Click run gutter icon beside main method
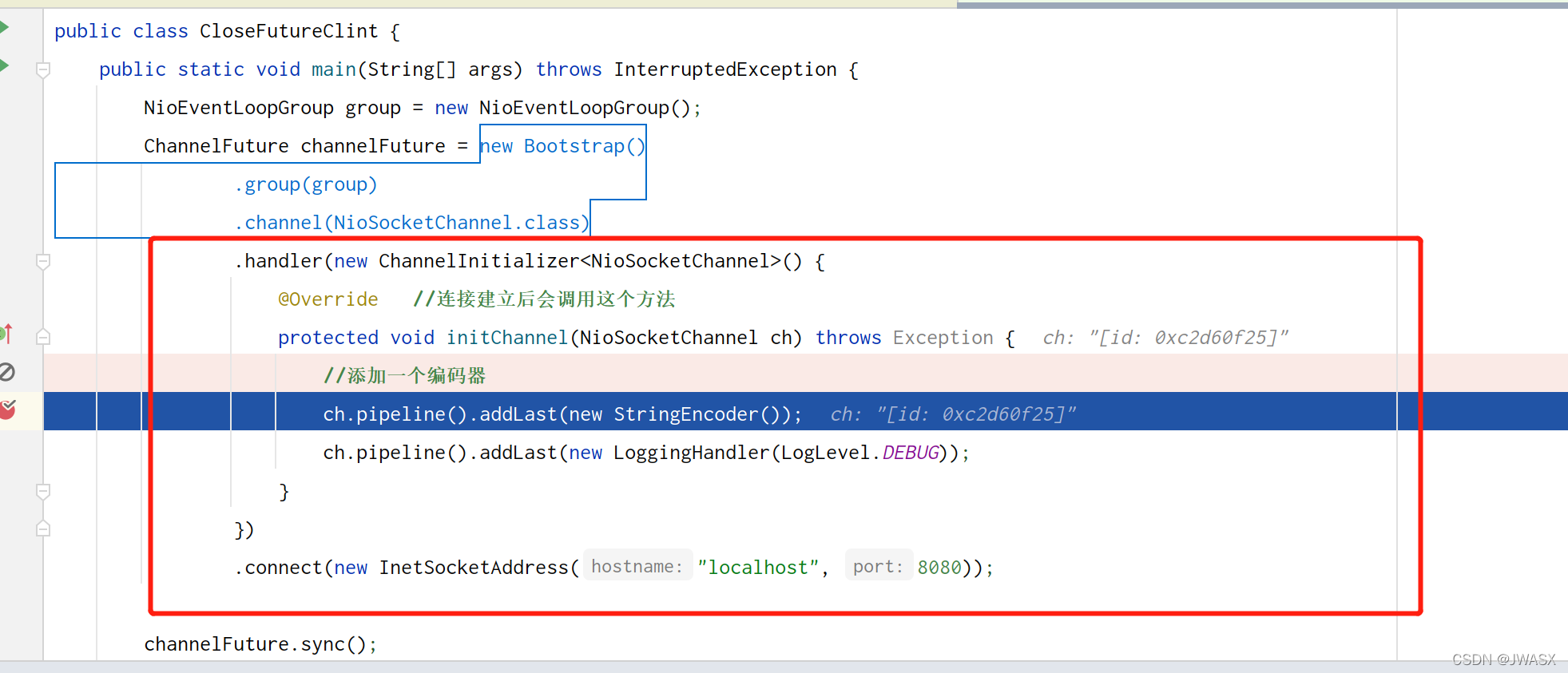This screenshot has width=1568, height=673. (x=4, y=65)
